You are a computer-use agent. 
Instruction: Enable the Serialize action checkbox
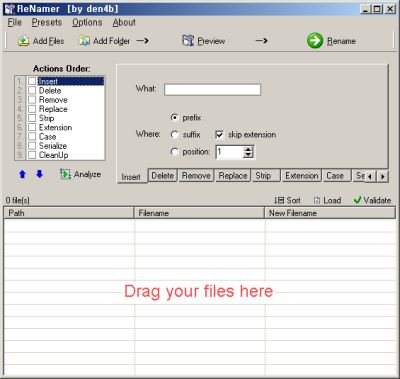click(x=32, y=146)
